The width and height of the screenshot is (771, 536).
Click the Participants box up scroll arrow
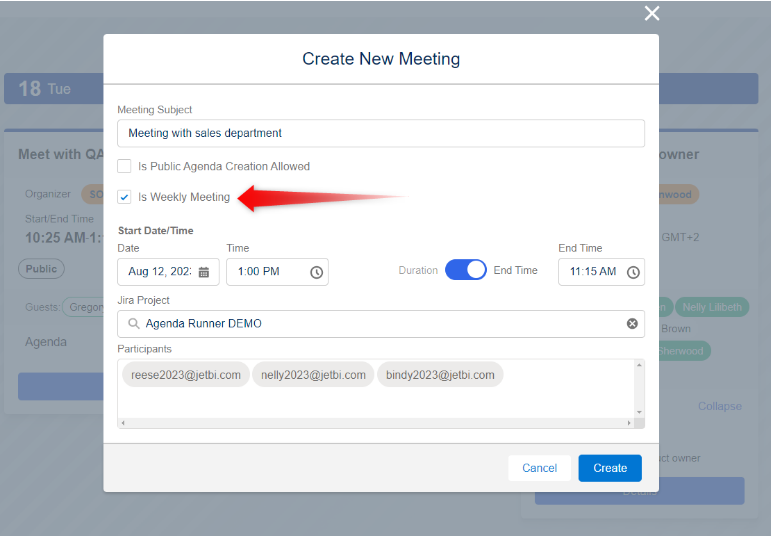[639, 365]
